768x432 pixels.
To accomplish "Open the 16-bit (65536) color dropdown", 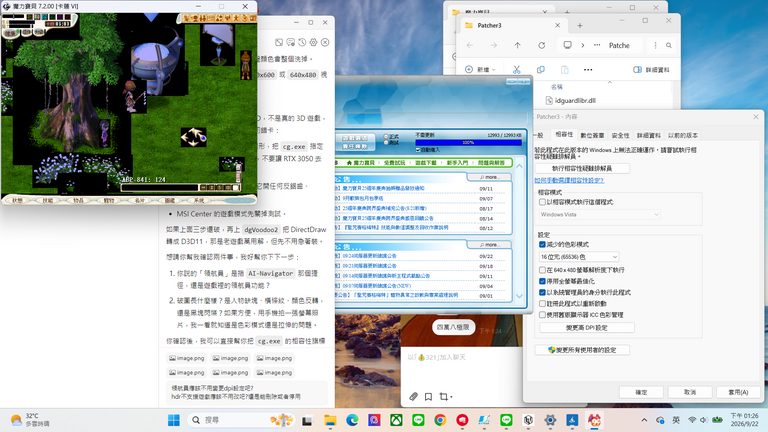I will [579, 257].
